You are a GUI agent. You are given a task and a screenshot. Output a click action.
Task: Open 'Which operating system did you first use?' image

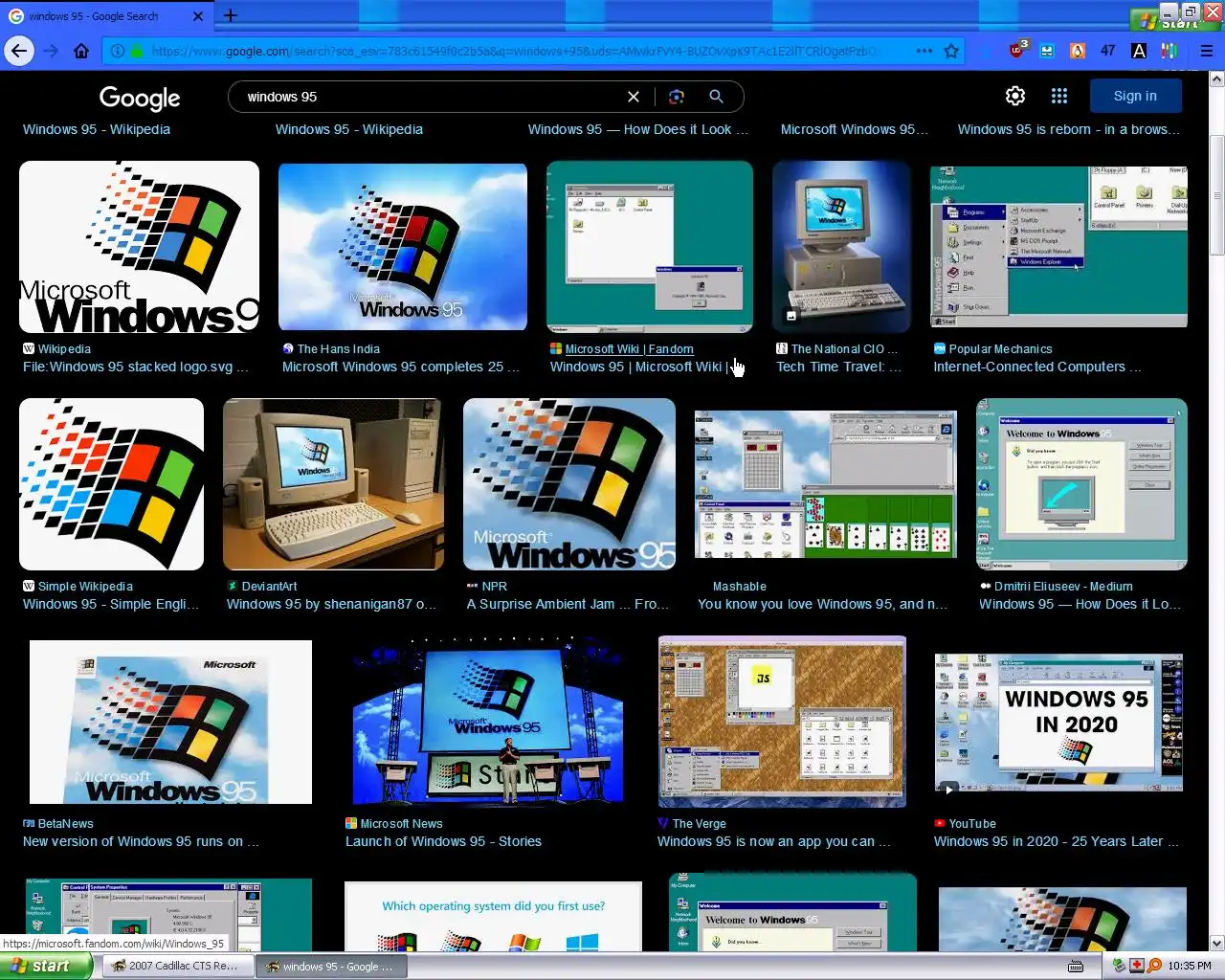(x=493, y=916)
